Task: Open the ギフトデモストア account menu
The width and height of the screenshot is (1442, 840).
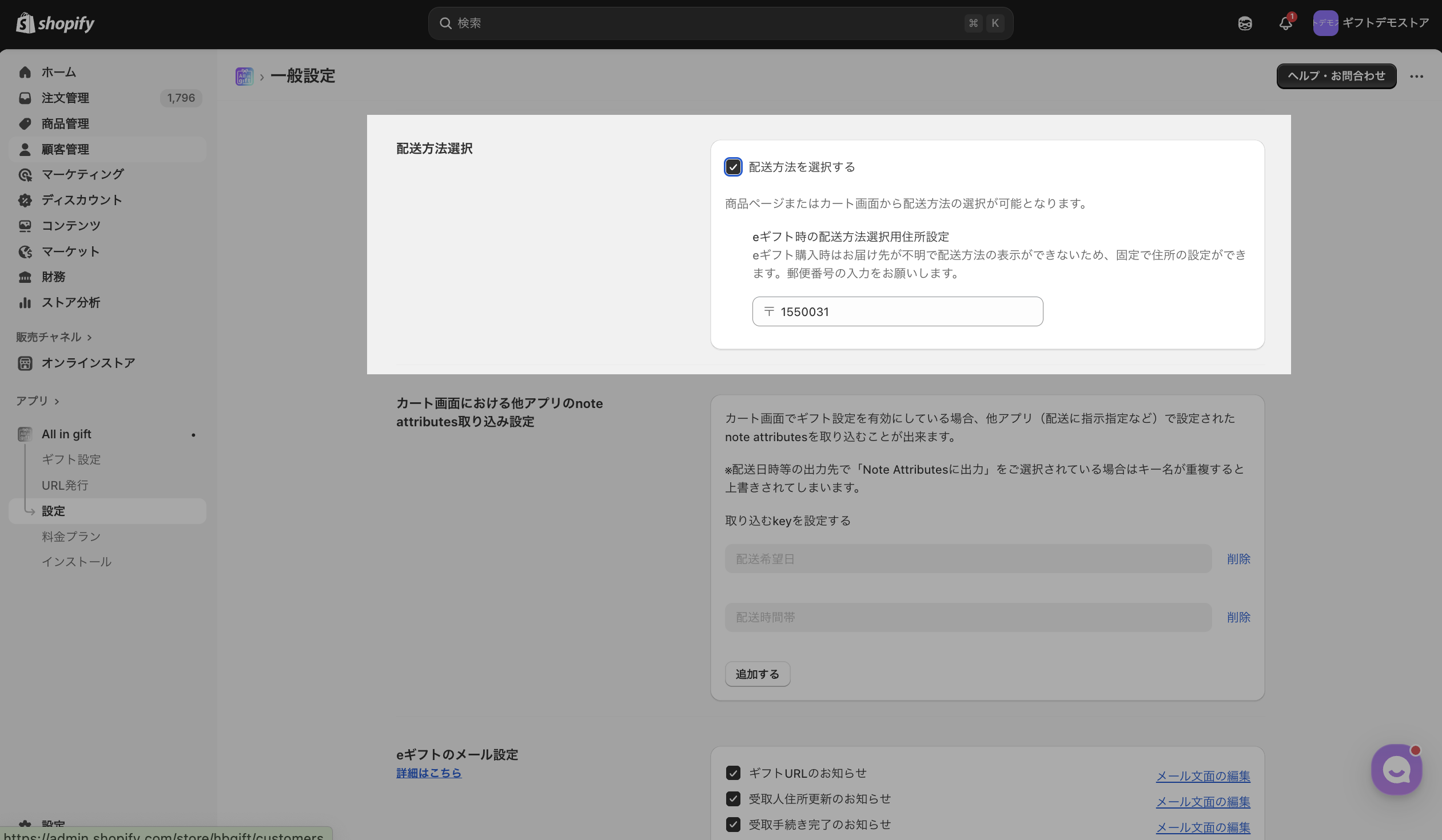Action: tap(1371, 23)
